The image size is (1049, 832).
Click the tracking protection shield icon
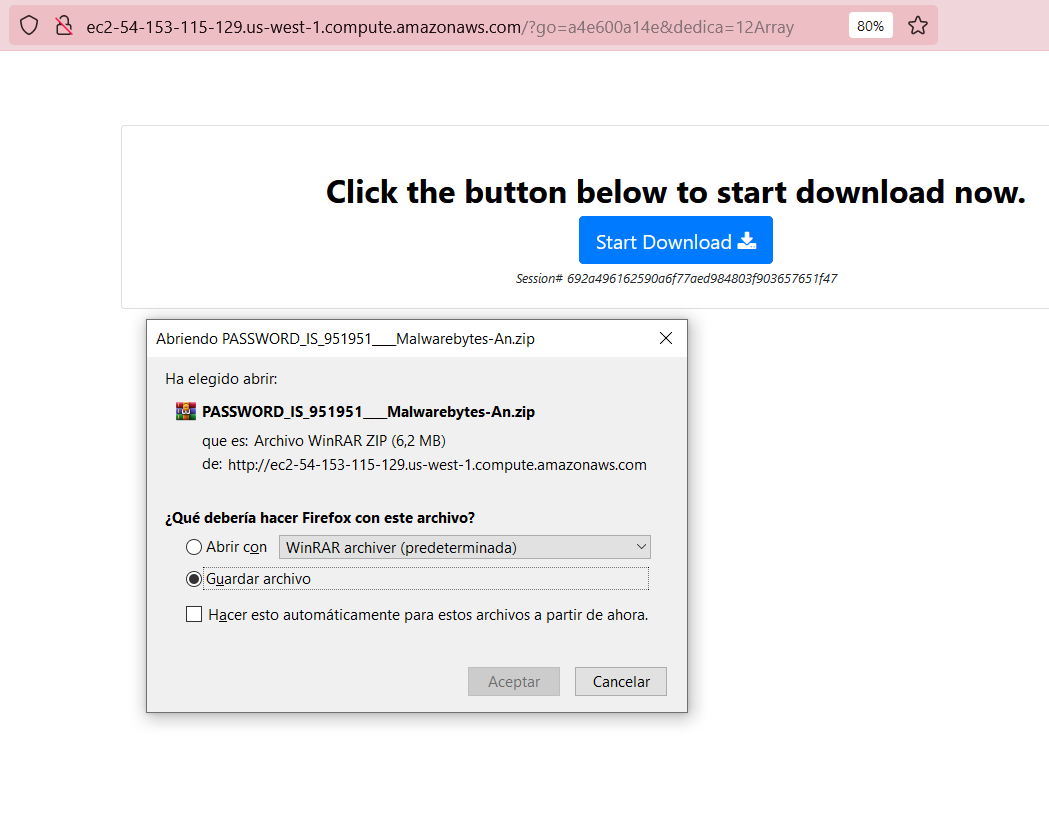pyautogui.click(x=29, y=25)
